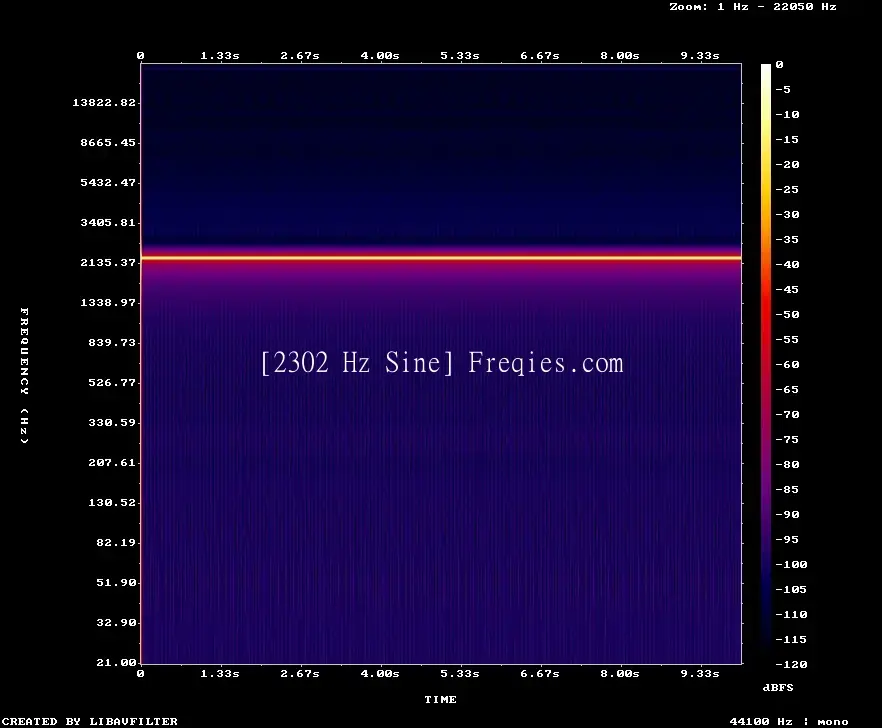The width and height of the screenshot is (882, 728).
Task: Click the TIME axis title
Action: (x=440, y=699)
